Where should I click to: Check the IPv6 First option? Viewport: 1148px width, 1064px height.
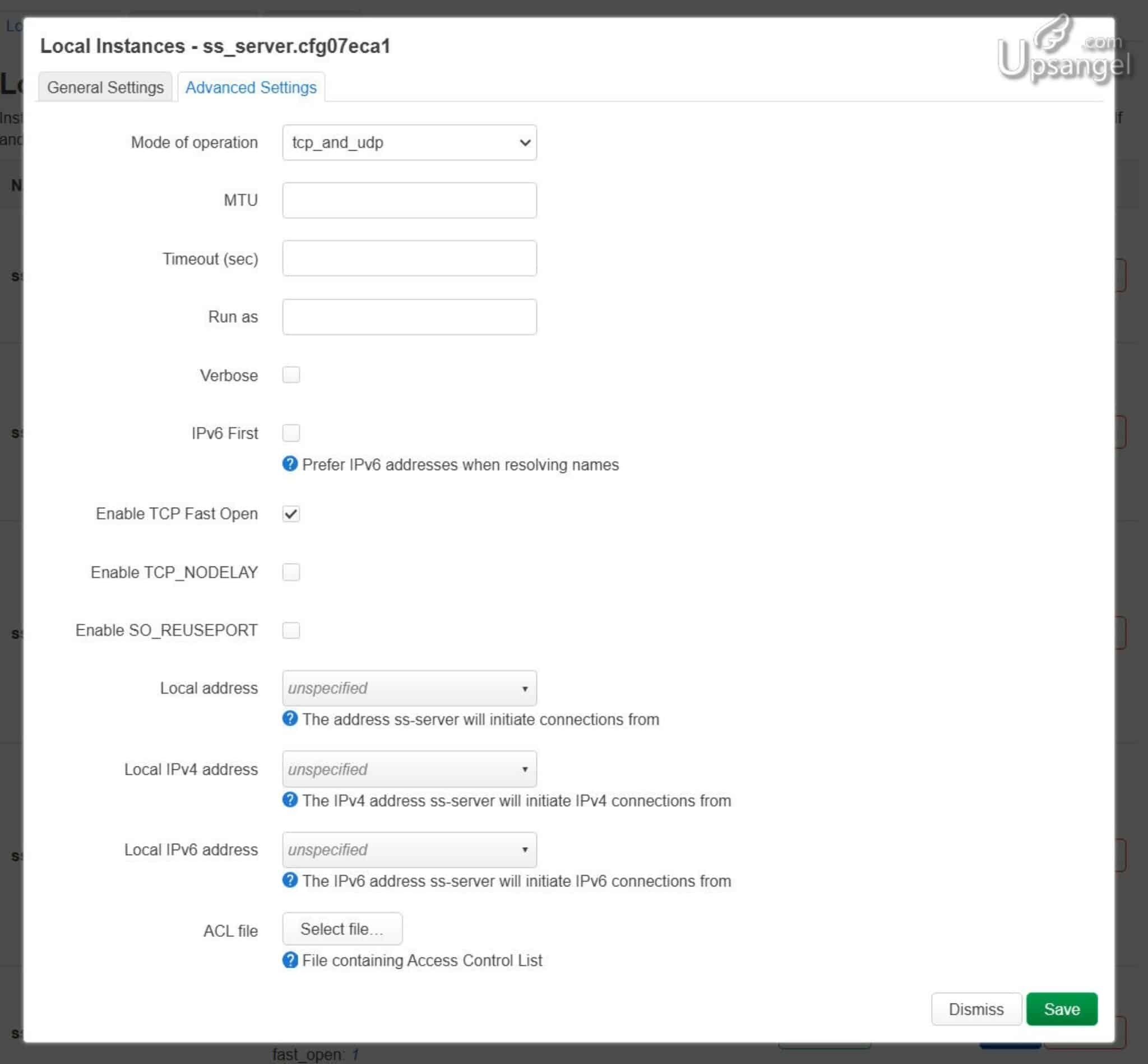[291, 433]
